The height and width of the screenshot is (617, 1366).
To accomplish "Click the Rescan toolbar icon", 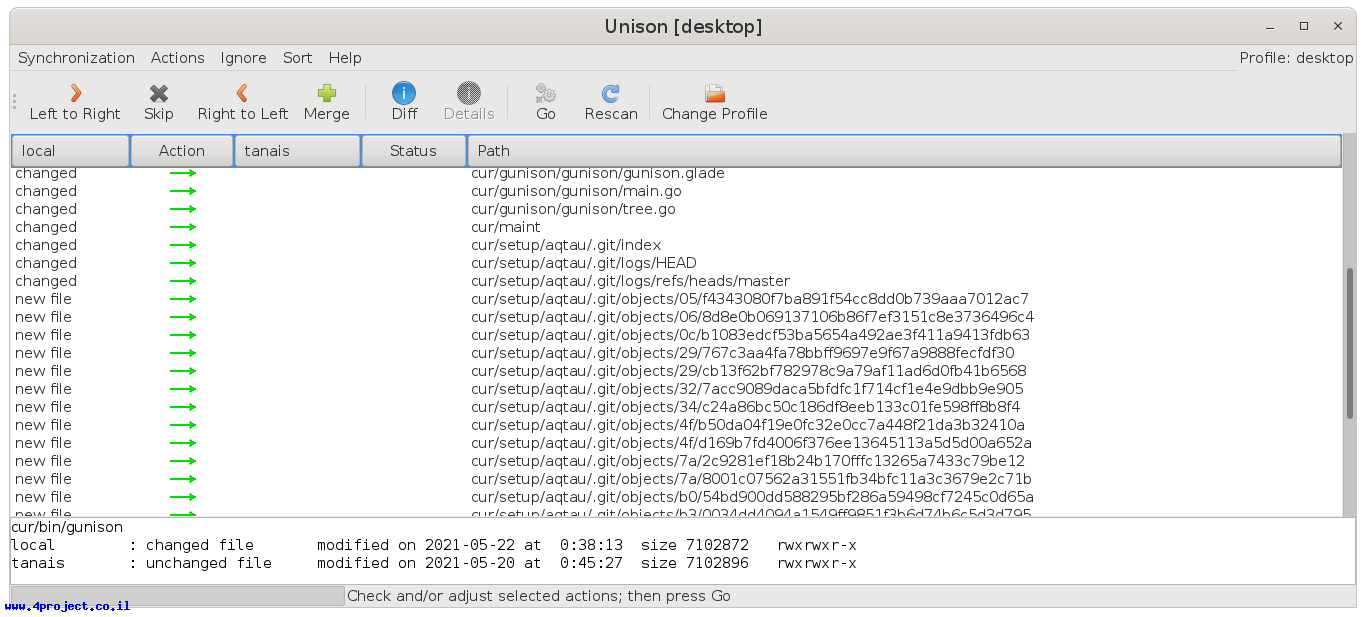I will (611, 93).
